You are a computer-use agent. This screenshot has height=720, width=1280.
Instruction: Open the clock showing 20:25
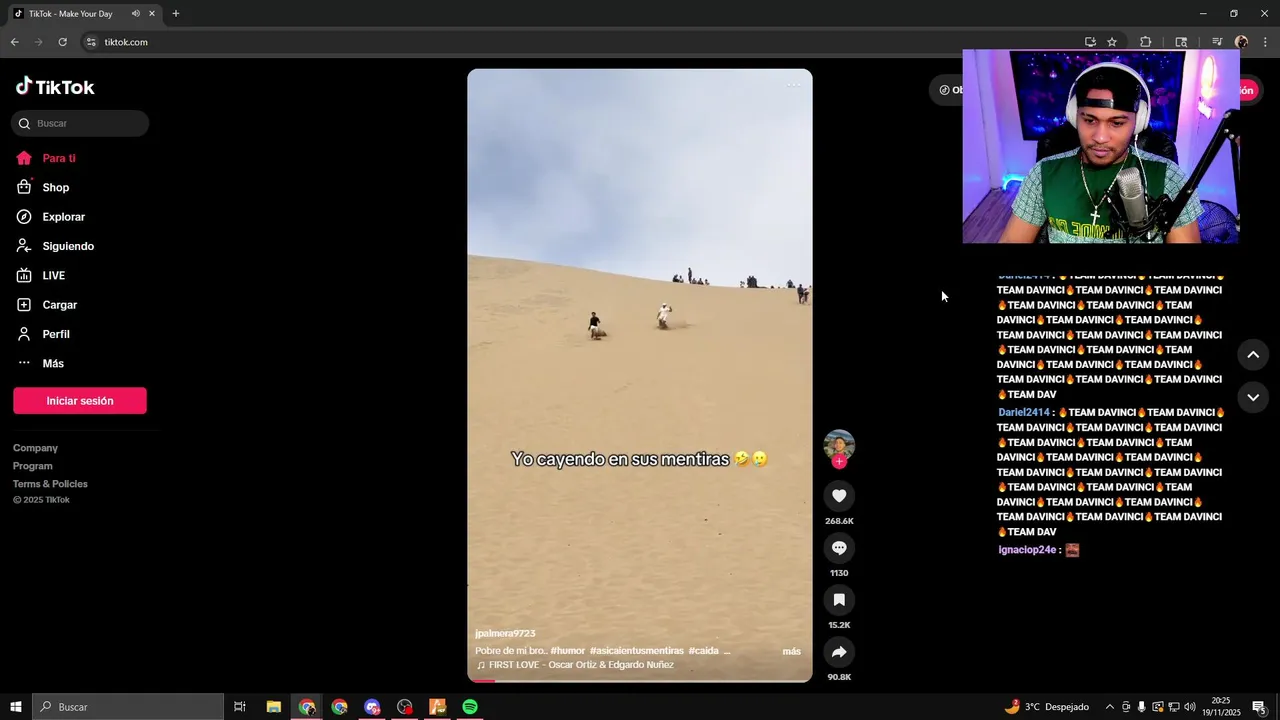tap(1221, 707)
